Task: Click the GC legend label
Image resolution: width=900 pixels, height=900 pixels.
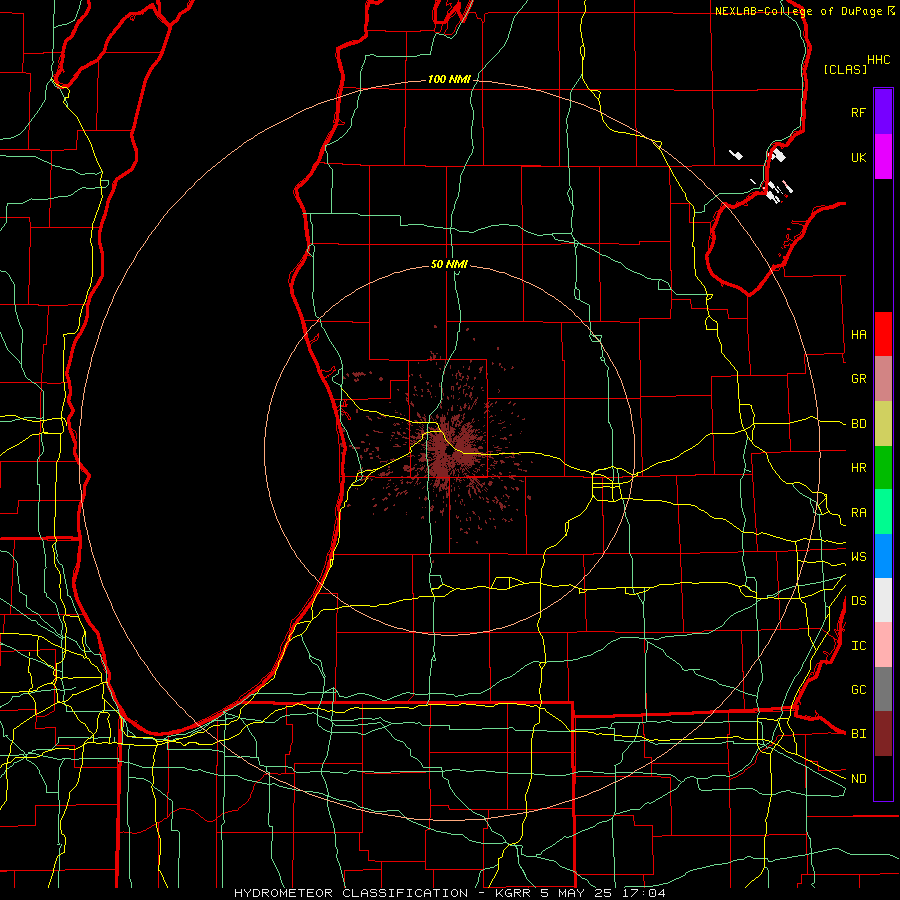Action: [x=858, y=690]
